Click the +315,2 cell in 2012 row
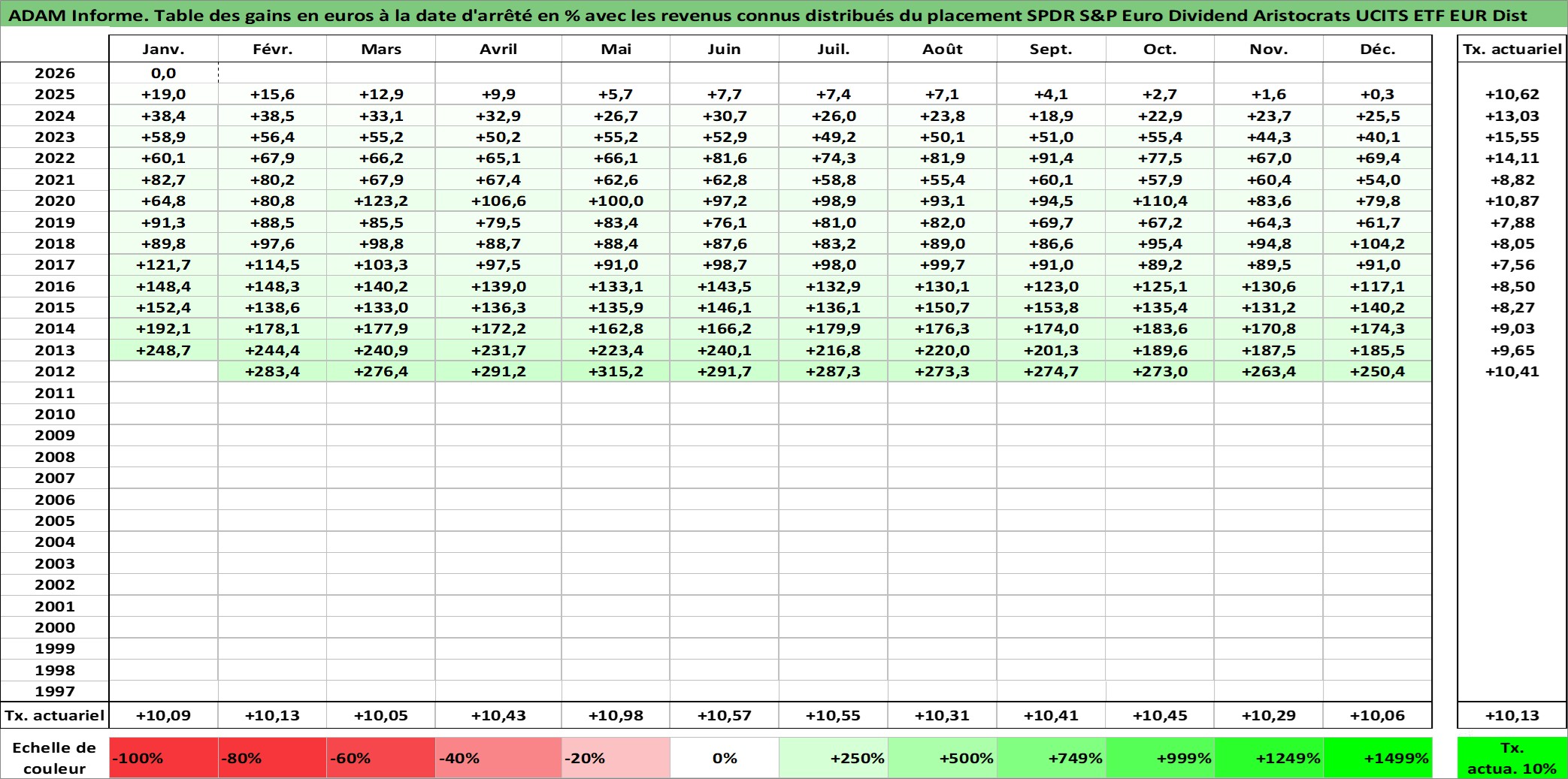 (x=616, y=371)
